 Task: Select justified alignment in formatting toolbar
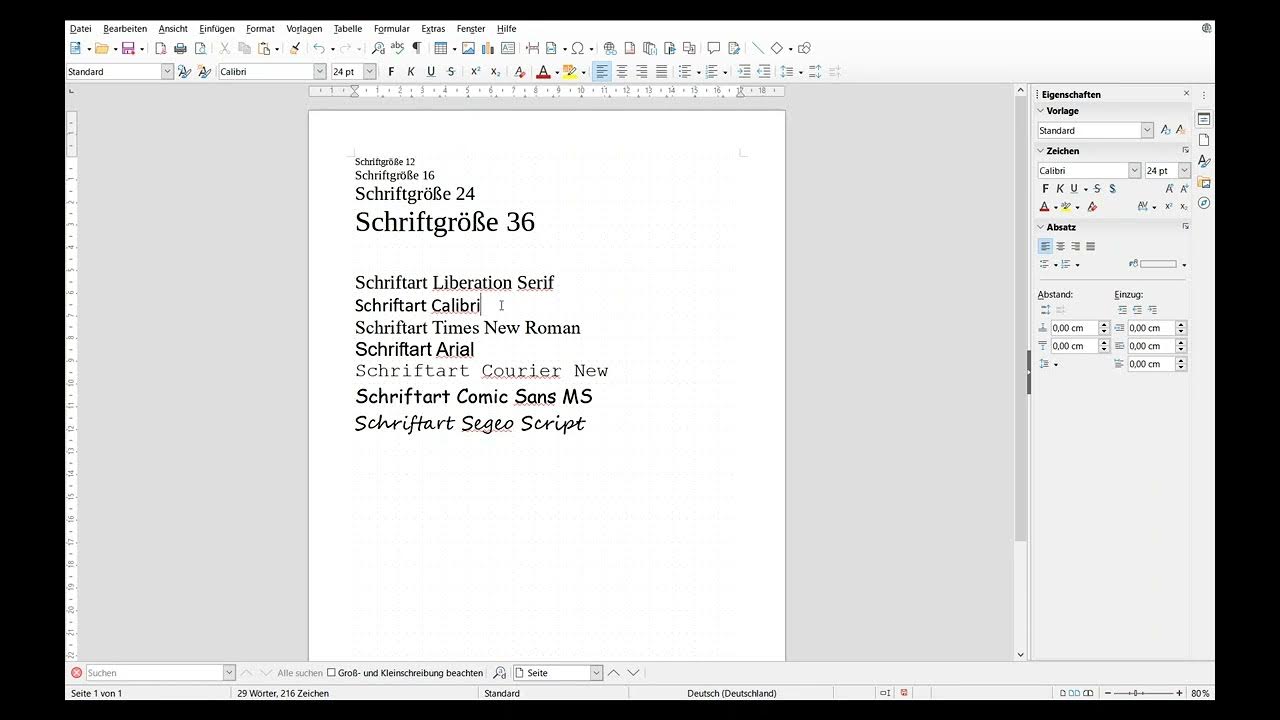[661, 72]
